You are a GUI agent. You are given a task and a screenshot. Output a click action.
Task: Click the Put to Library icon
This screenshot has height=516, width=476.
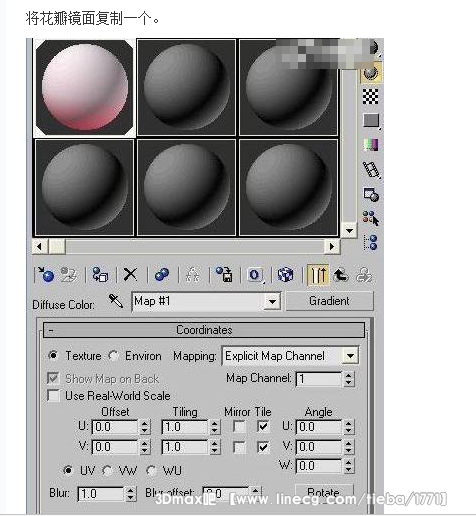pos(224,275)
